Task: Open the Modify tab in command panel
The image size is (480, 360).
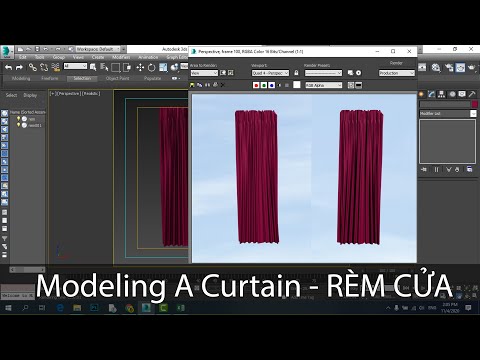Action: click(431, 94)
